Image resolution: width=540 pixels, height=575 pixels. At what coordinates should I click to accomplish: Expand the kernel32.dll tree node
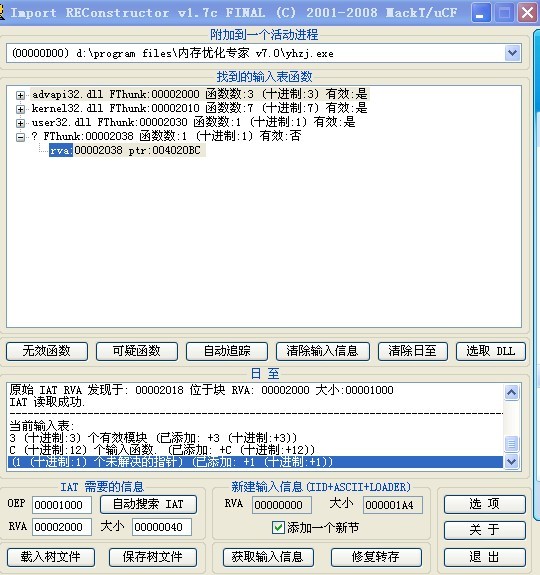pos(21,109)
